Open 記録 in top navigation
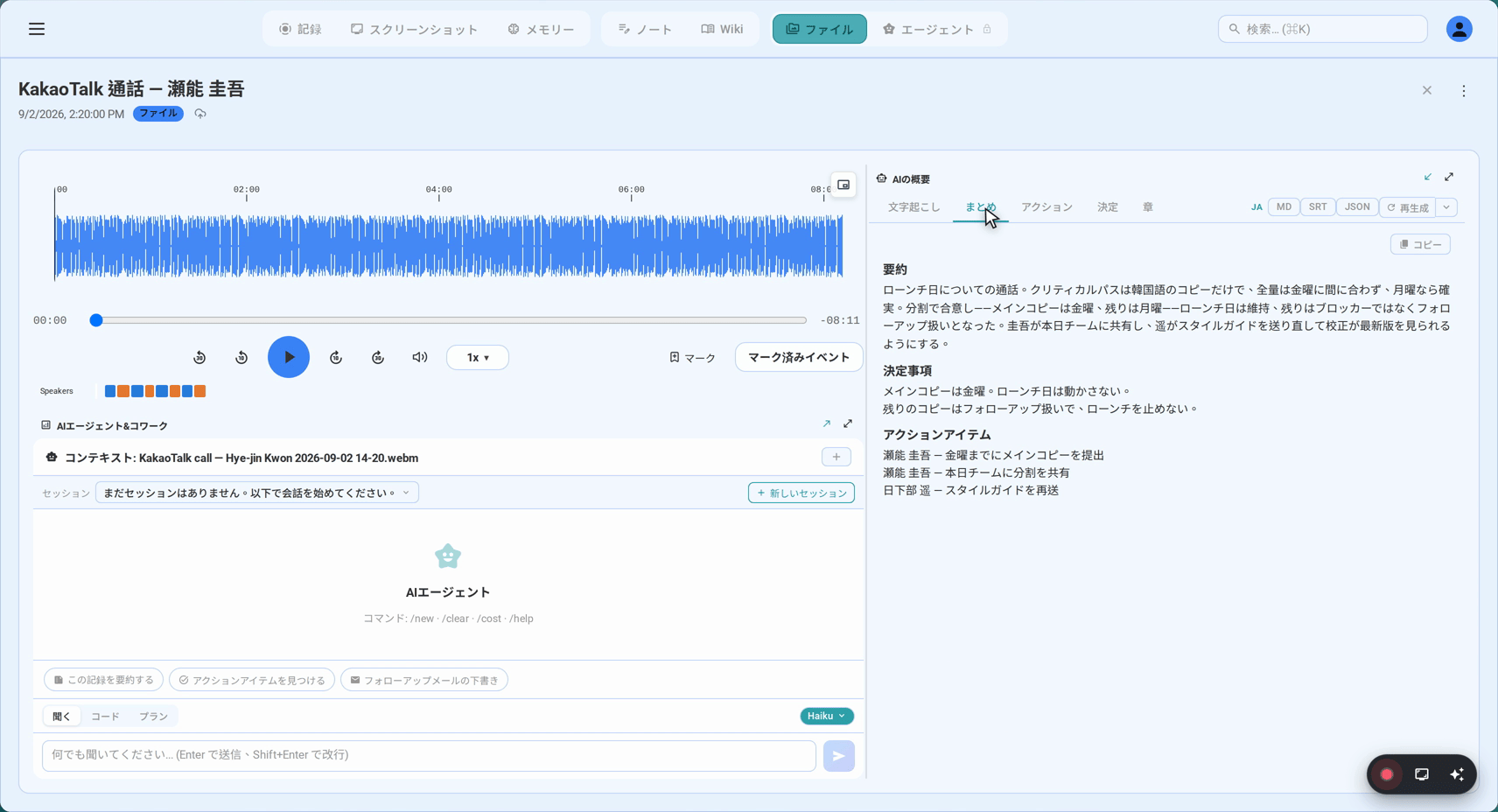 click(x=300, y=29)
